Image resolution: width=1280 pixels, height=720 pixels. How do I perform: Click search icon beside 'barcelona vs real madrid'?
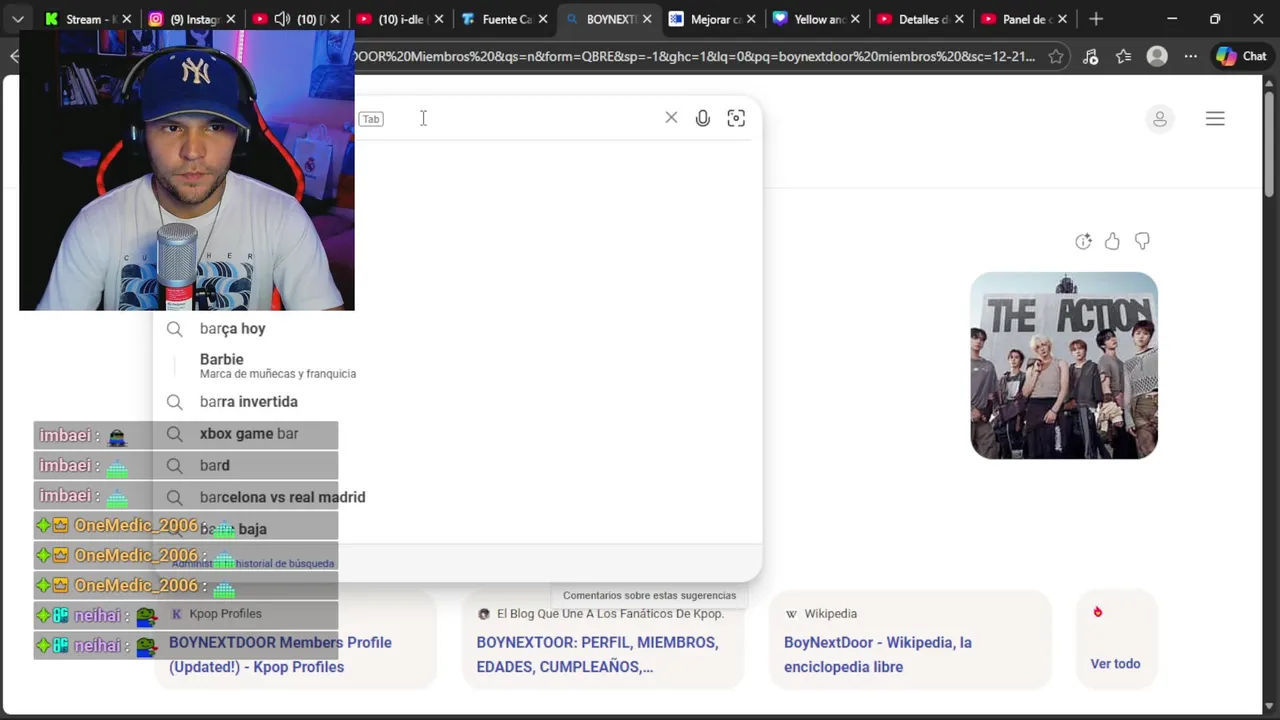pos(175,497)
